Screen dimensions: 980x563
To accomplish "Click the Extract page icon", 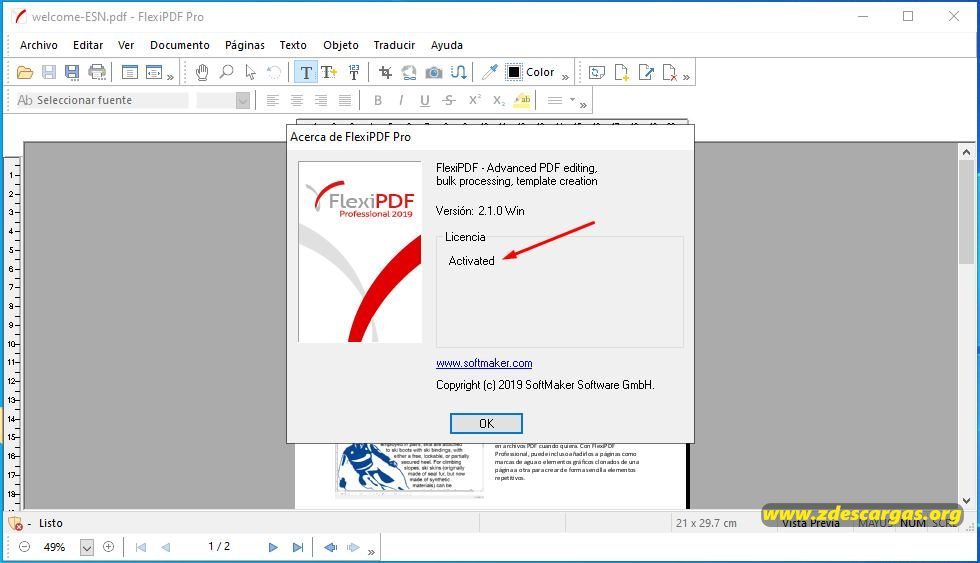I will tap(646, 72).
